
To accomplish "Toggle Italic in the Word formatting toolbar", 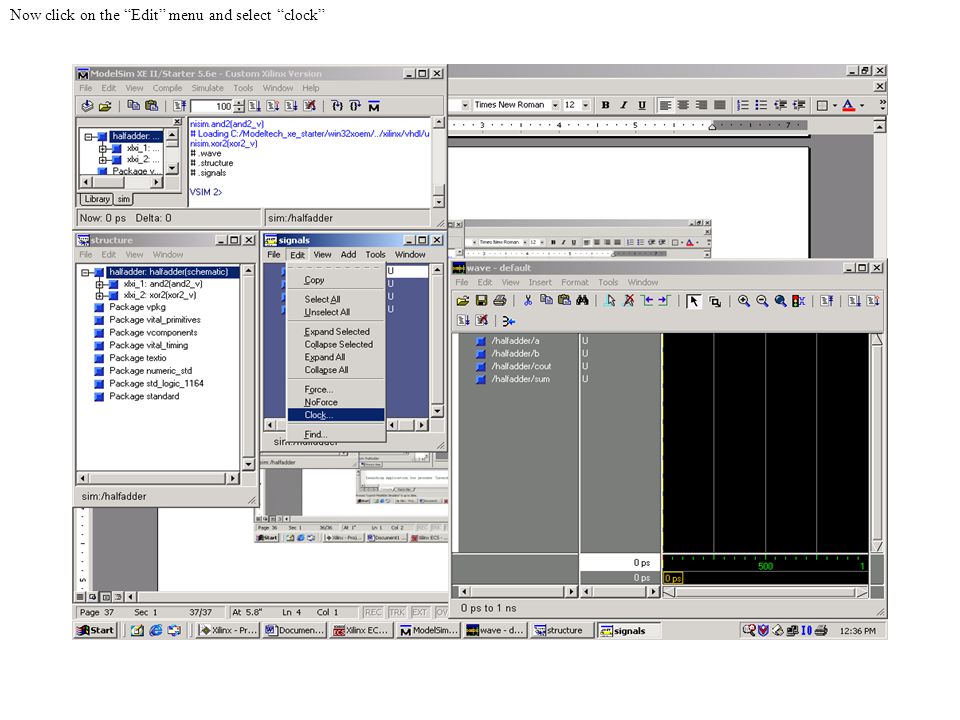I will tap(623, 105).
